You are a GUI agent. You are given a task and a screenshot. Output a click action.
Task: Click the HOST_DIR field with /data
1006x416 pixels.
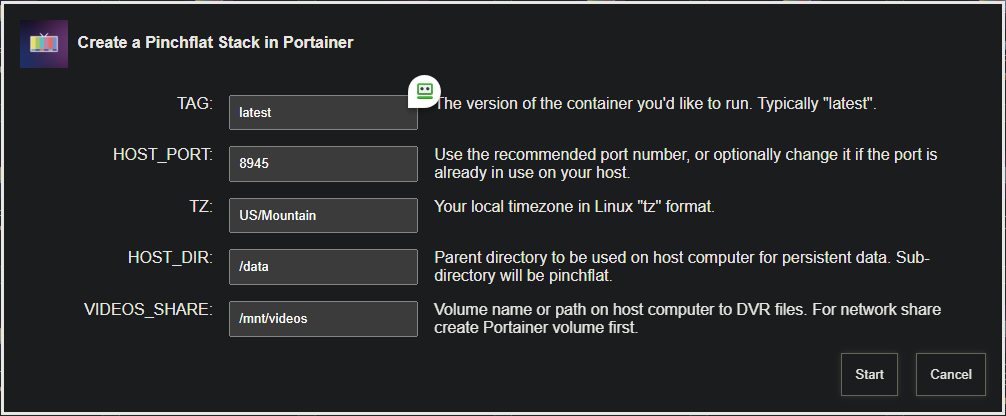[322, 266]
